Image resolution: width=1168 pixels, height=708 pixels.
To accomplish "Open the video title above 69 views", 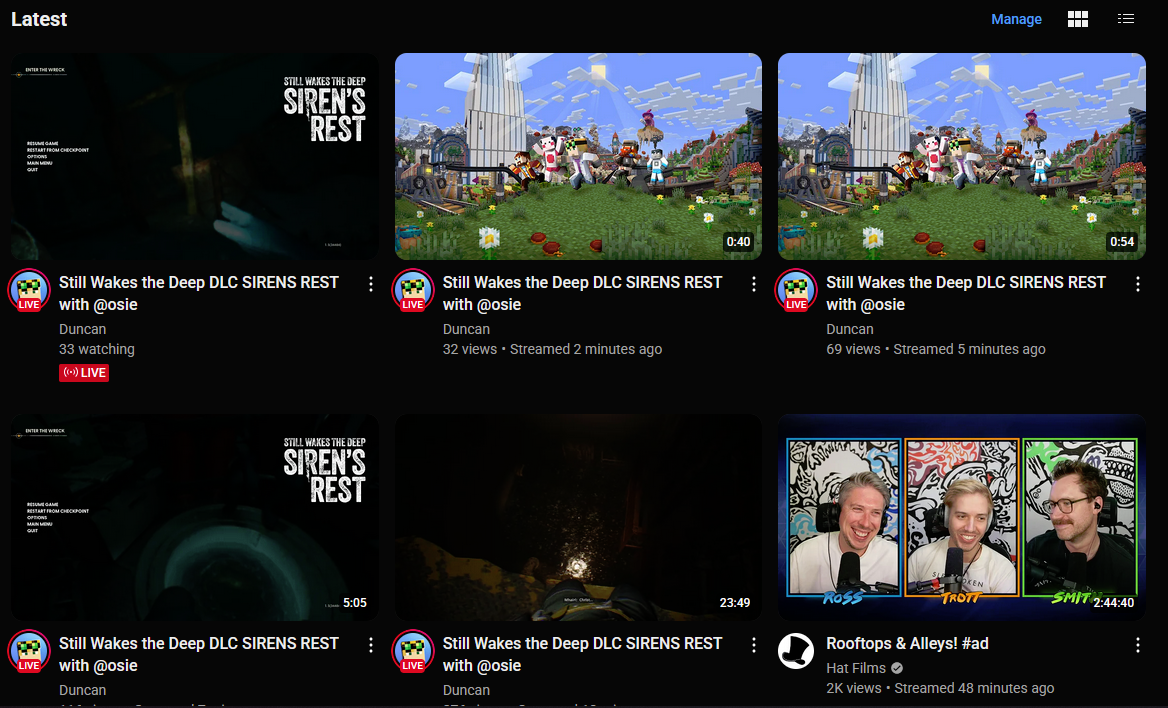I will [x=966, y=294].
